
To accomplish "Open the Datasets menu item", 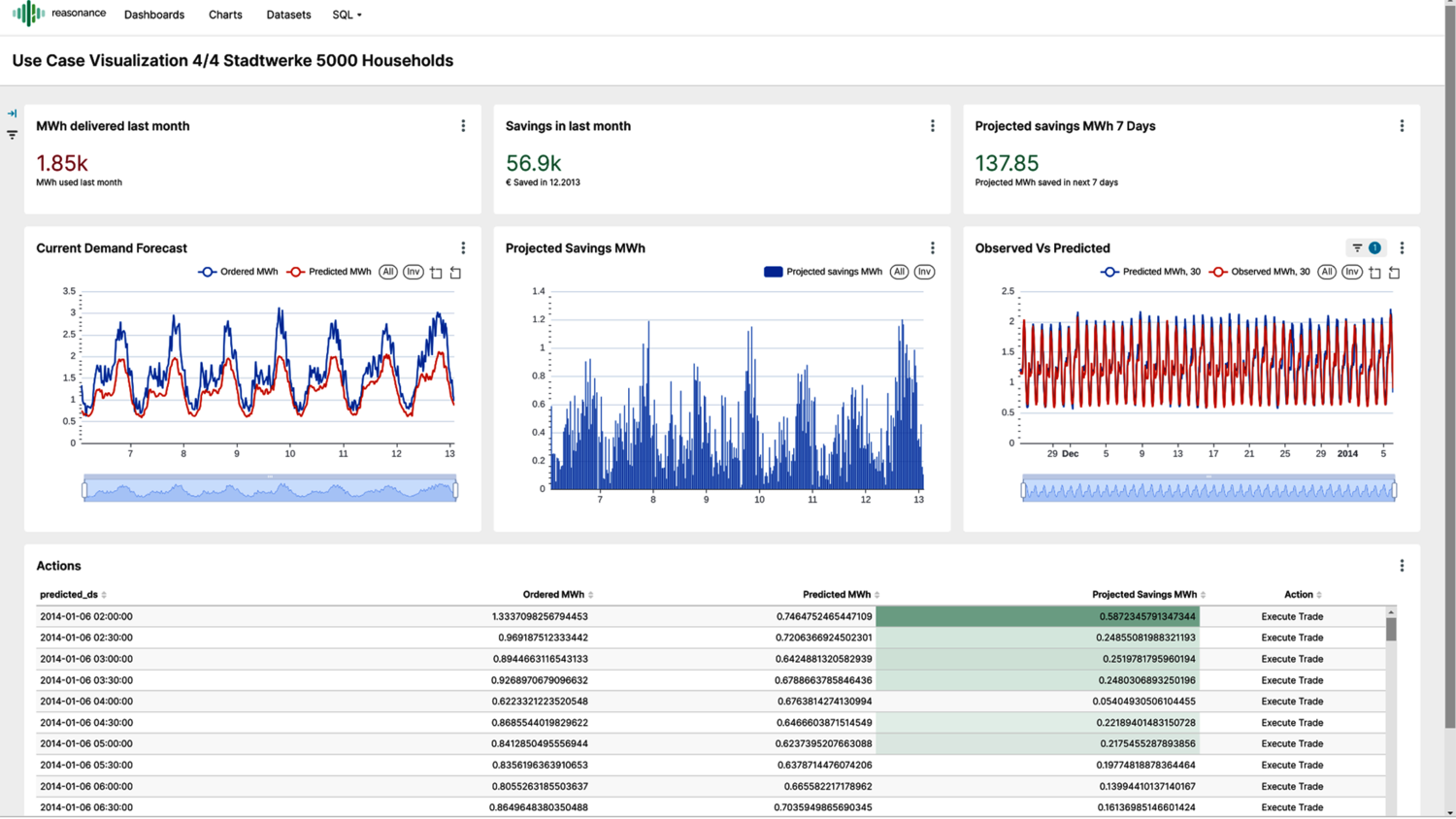I will [x=288, y=15].
